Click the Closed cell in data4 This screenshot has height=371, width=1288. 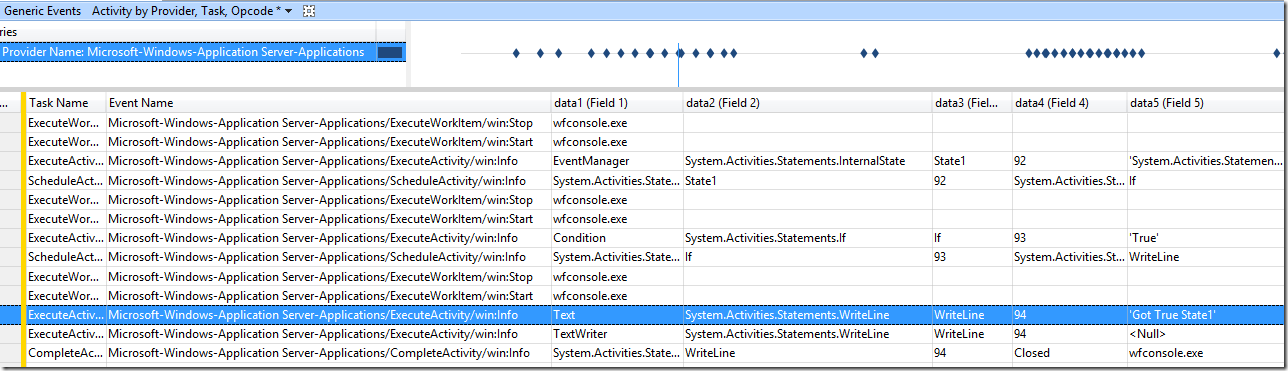coord(1069,353)
